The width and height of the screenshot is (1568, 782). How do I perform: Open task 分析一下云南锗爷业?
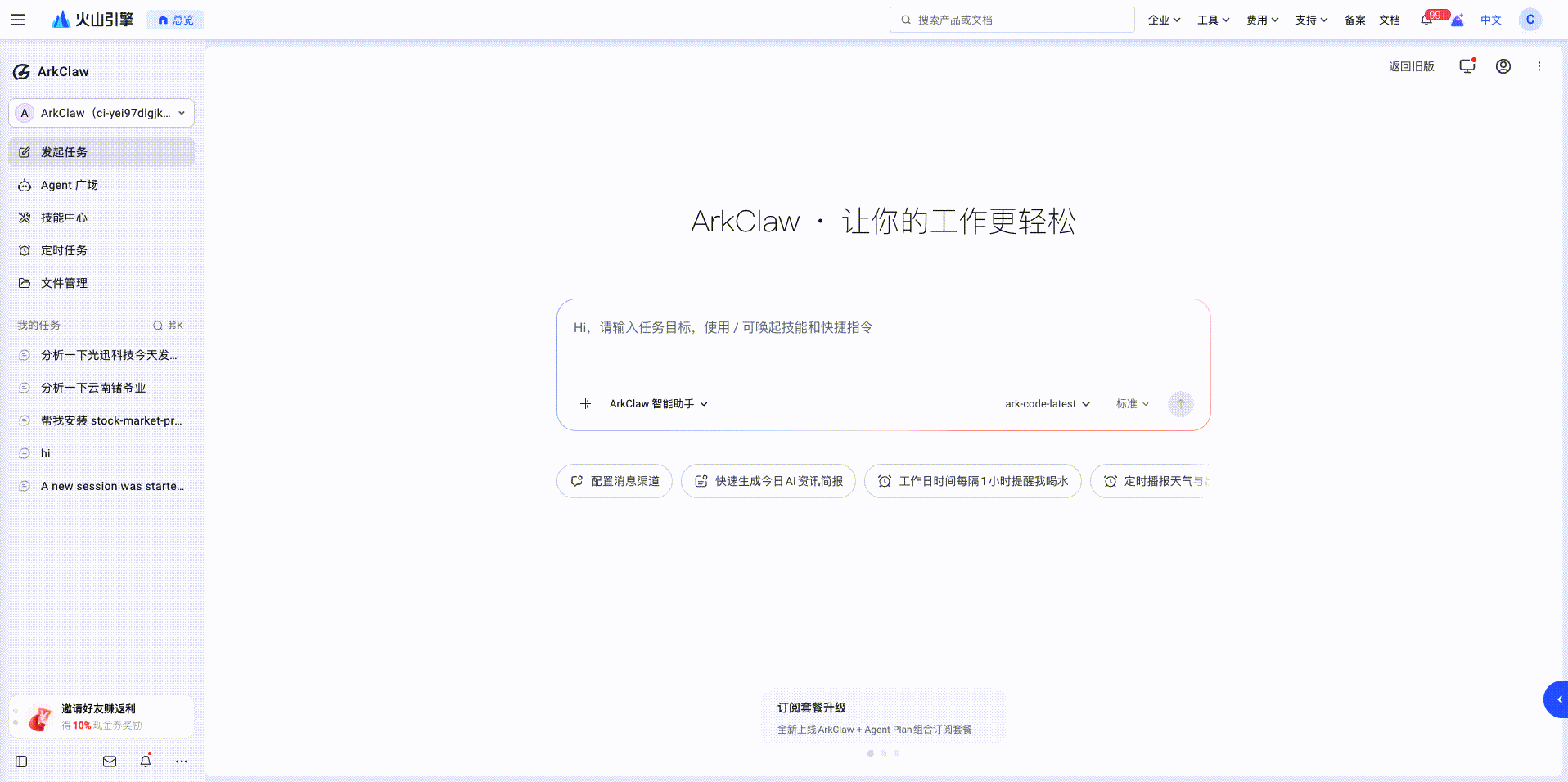pyautogui.click(x=101, y=388)
